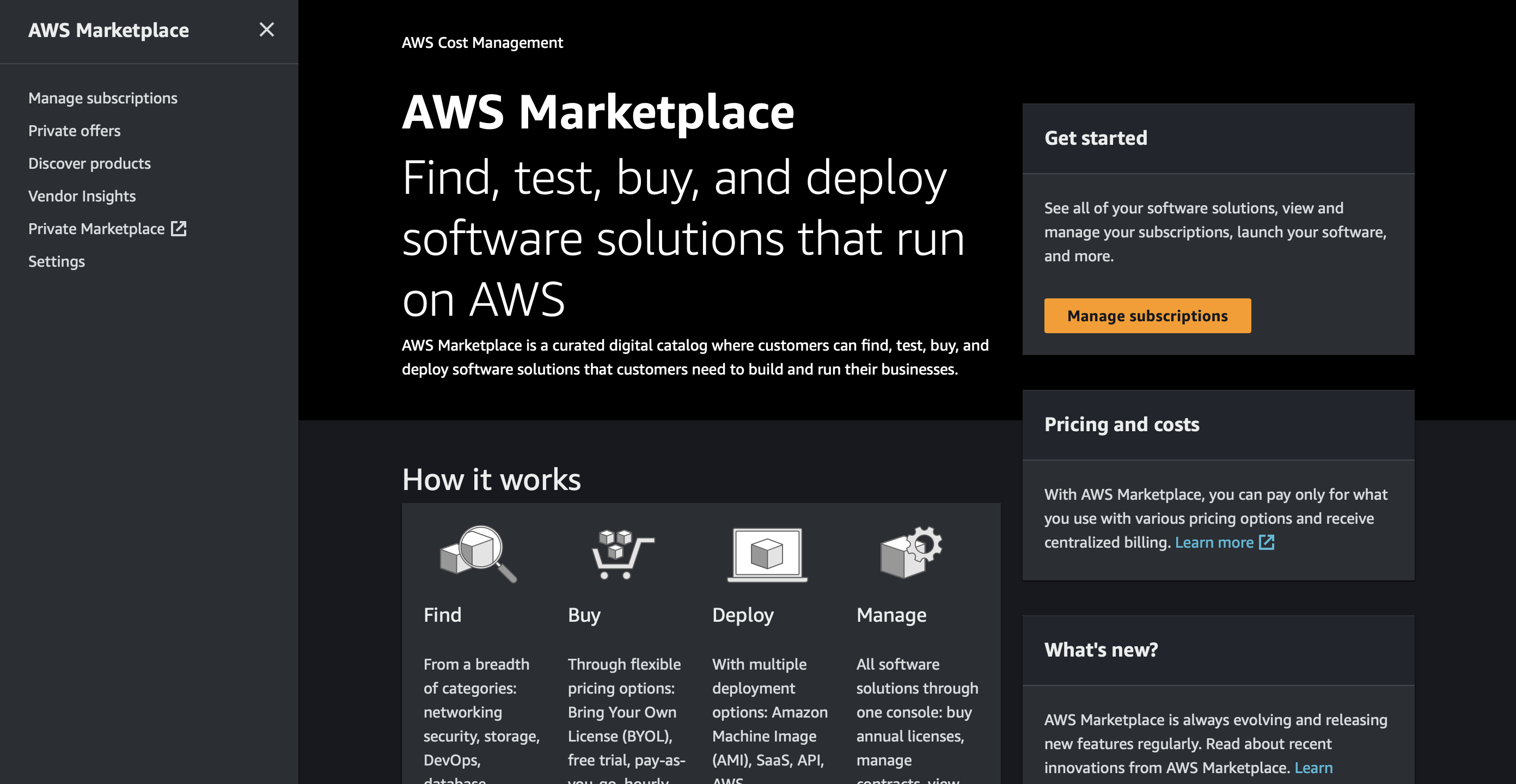Viewport: 1516px width, 784px height.
Task: Select Vendor Insights in the sidebar
Action: (x=82, y=196)
